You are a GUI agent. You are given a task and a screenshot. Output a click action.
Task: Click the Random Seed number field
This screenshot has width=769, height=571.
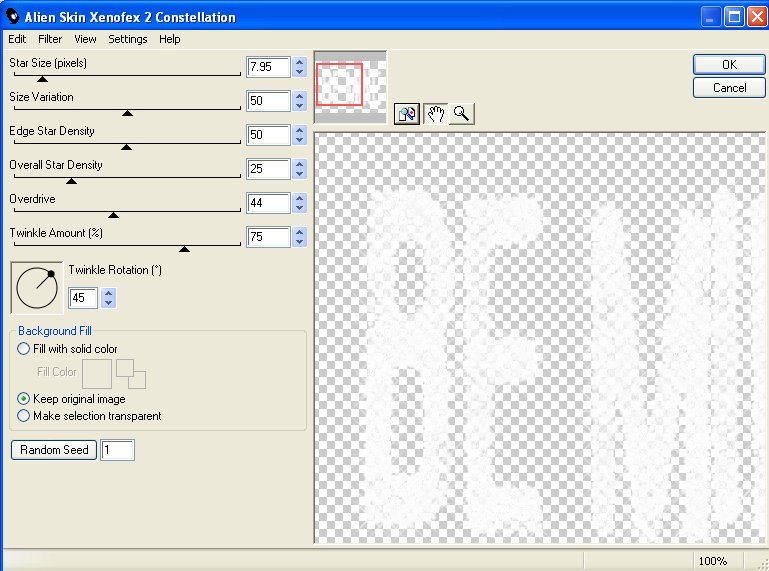click(x=118, y=450)
